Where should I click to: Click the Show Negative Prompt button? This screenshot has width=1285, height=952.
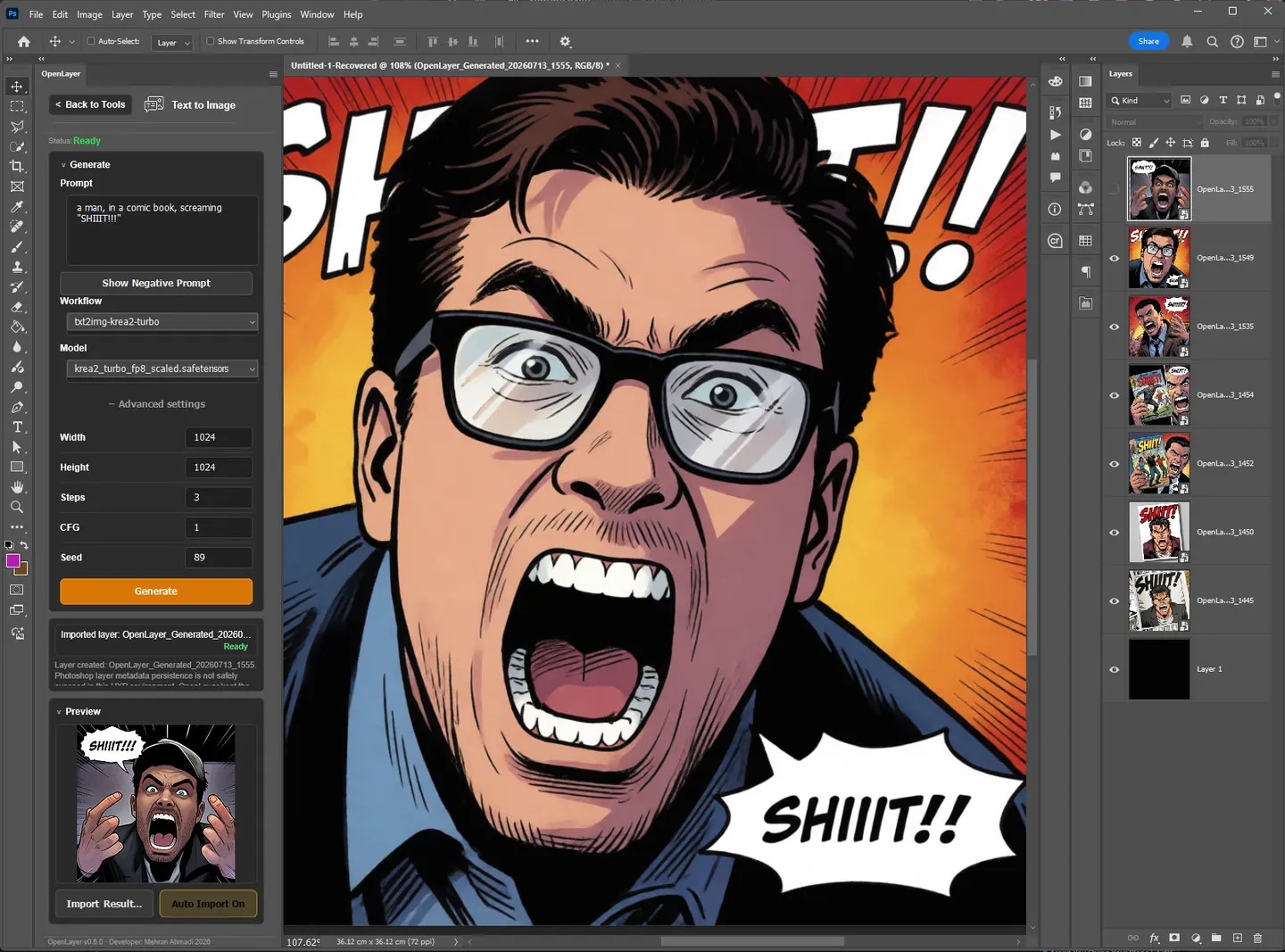click(156, 283)
